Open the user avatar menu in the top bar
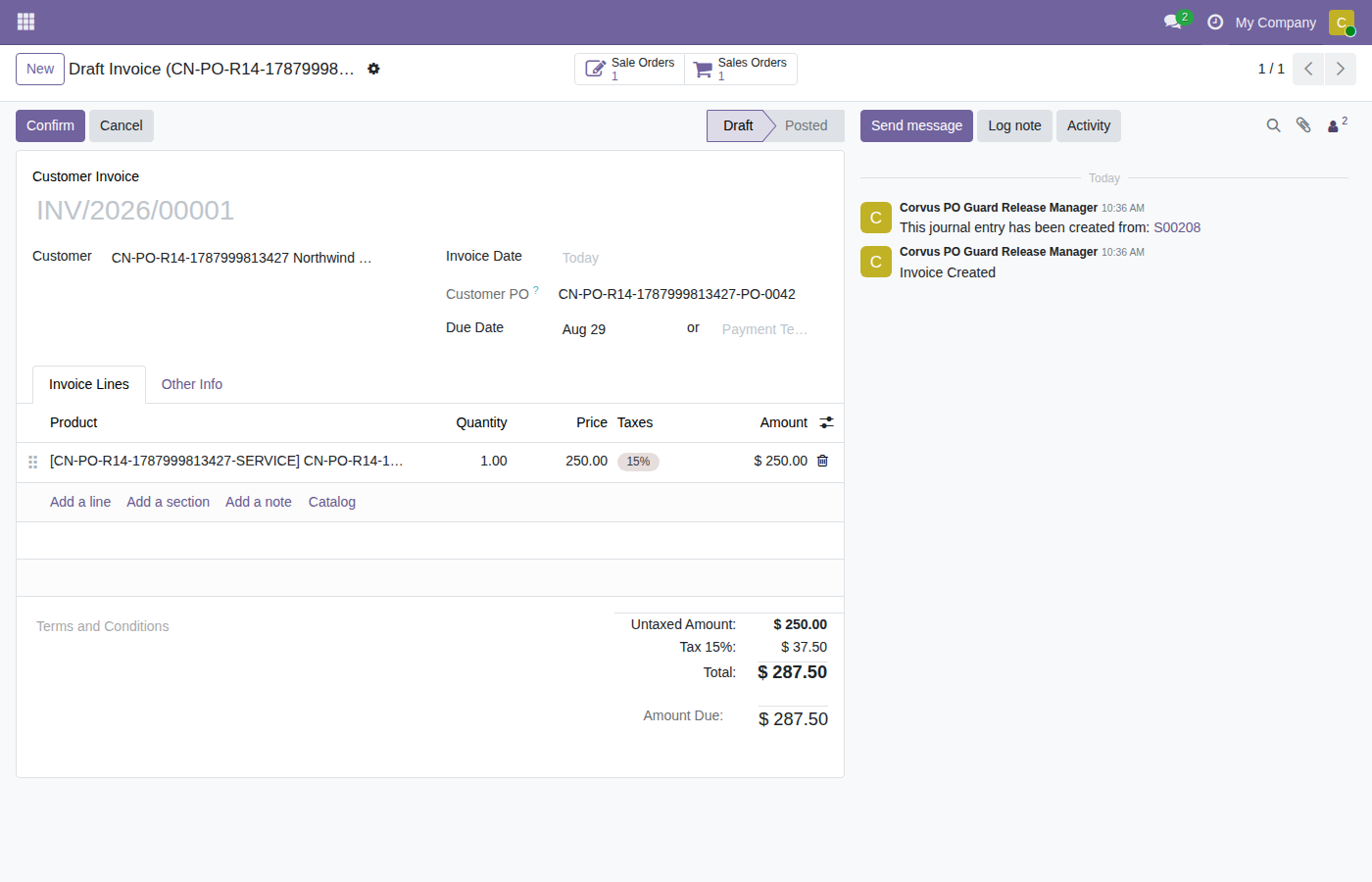Viewport: 1372px width, 882px height. pos(1342,23)
